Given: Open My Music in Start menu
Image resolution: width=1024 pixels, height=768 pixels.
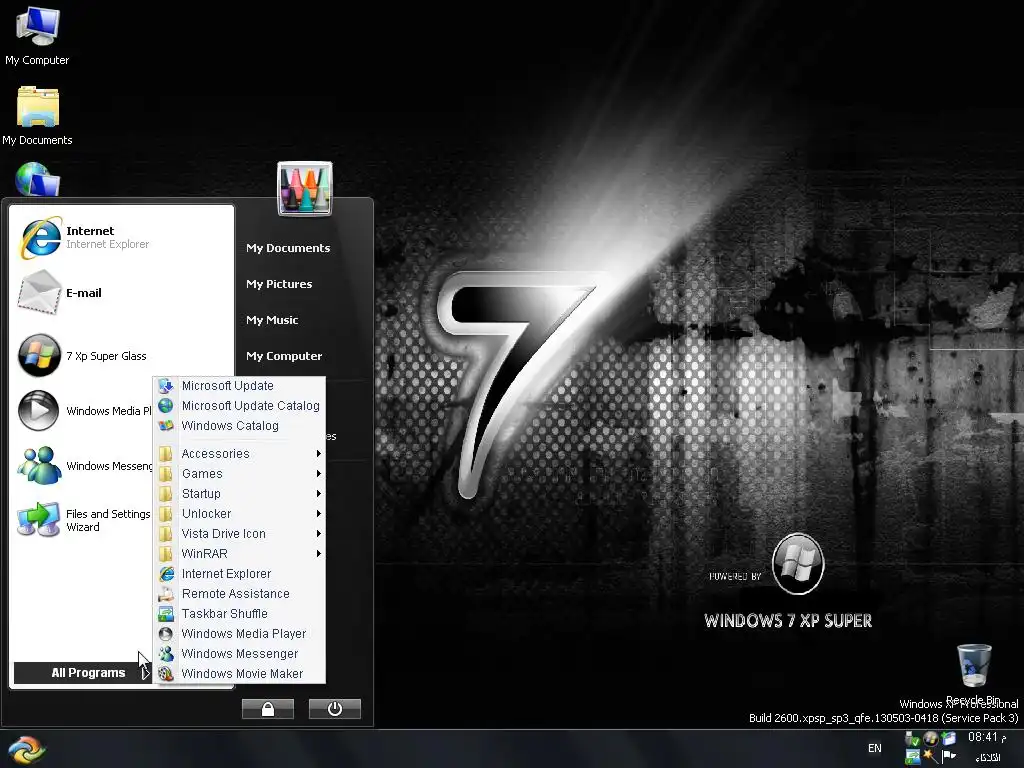Looking at the screenshot, I should pyautogui.click(x=272, y=320).
